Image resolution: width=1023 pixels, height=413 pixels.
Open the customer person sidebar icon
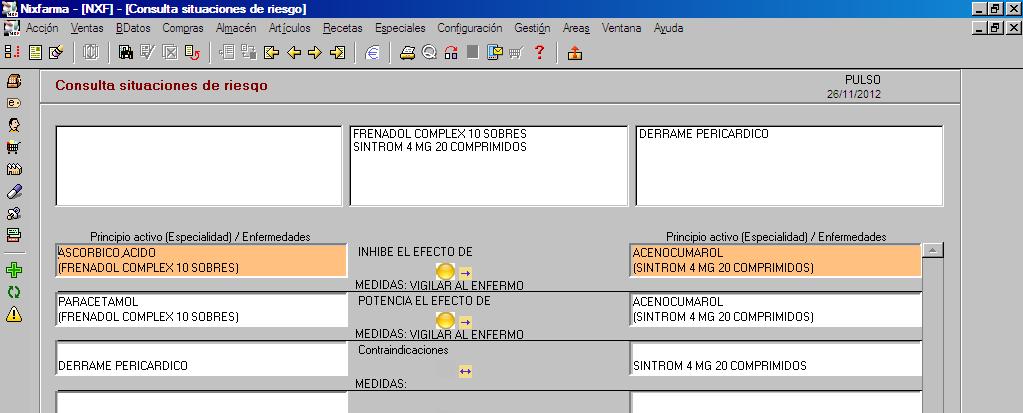[14, 125]
